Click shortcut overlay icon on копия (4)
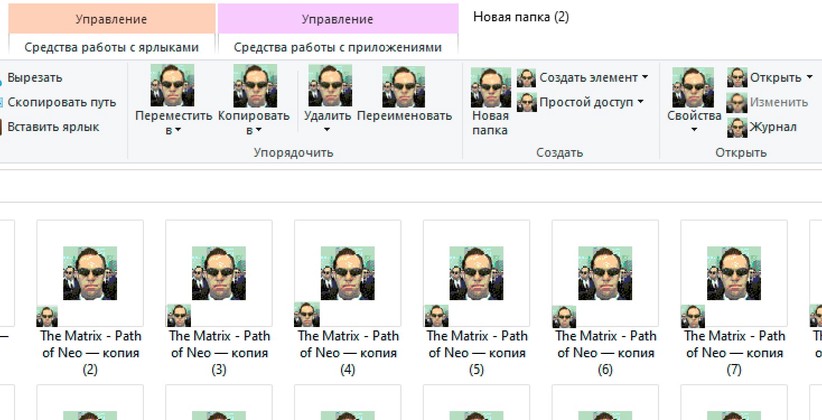The width and height of the screenshot is (822, 420). coord(307,315)
